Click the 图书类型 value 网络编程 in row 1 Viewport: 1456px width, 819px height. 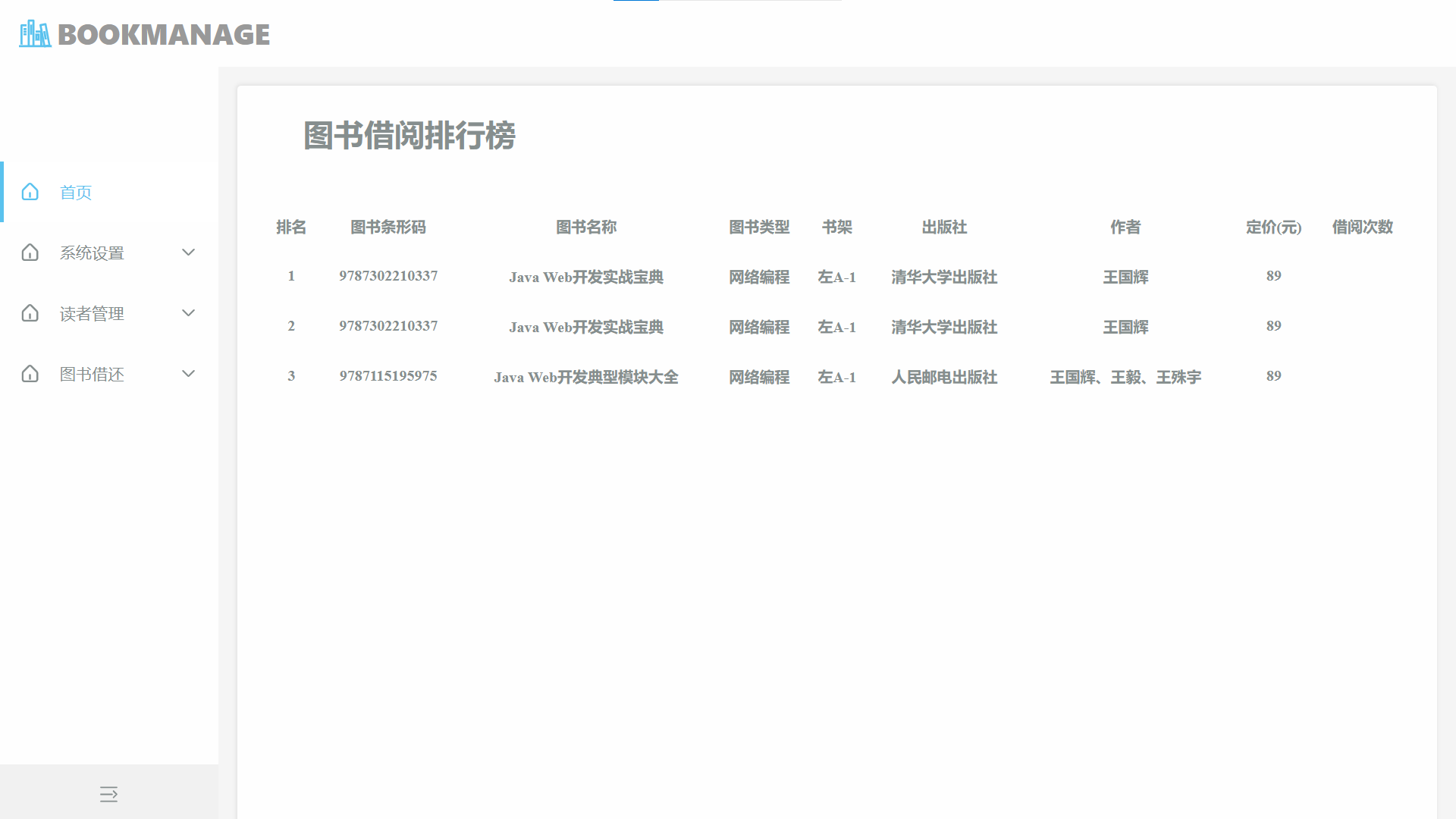759,277
